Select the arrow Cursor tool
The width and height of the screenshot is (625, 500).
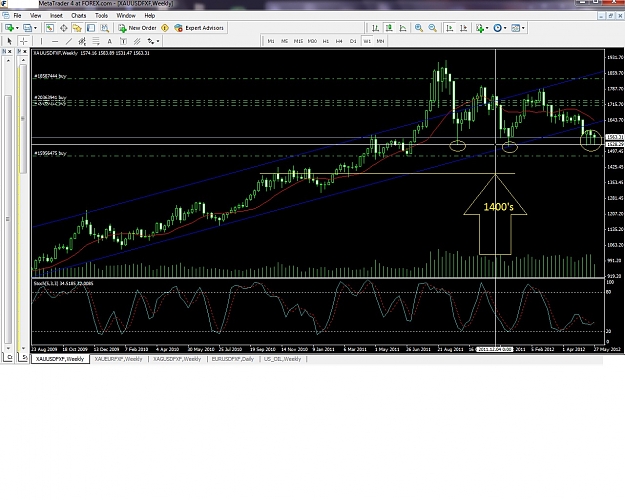coord(10,41)
